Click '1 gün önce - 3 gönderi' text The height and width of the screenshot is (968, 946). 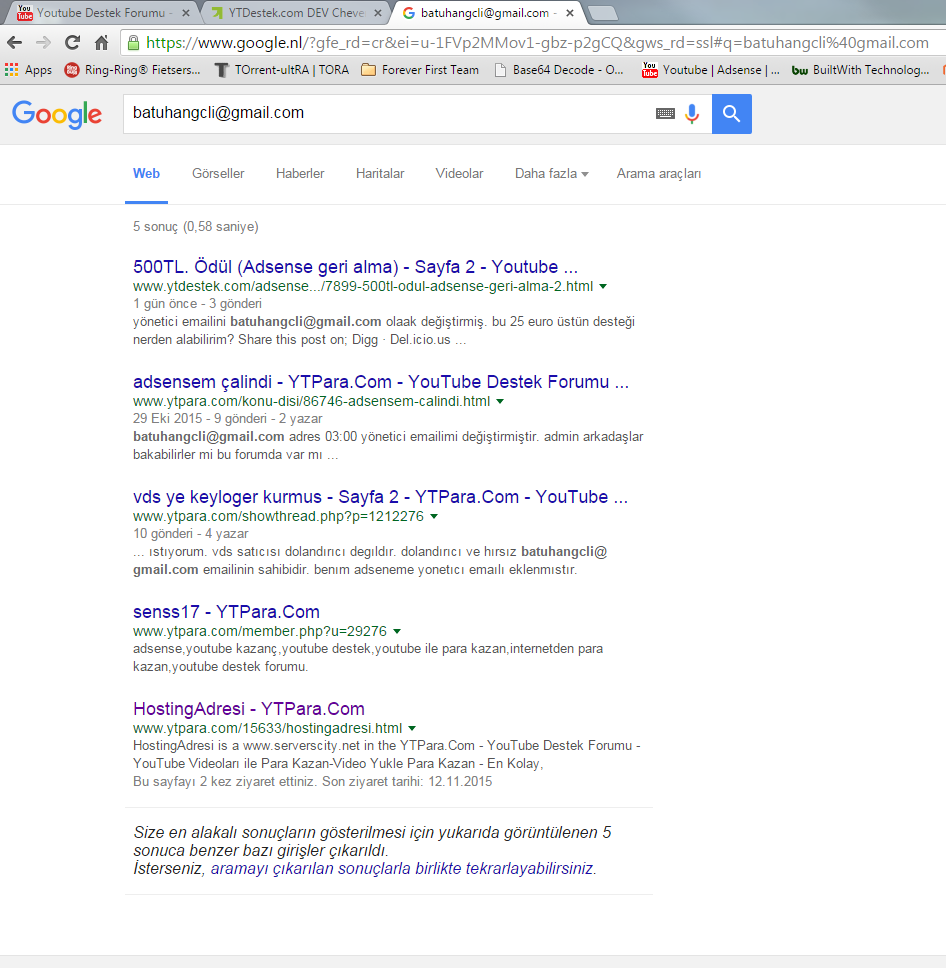(x=198, y=304)
